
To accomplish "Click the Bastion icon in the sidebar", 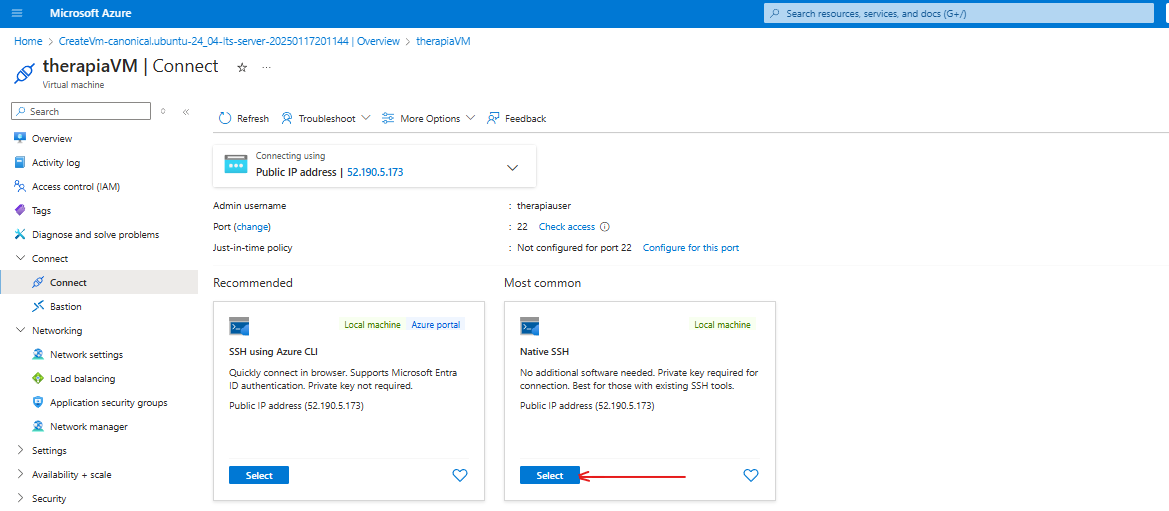I will (38, 306).
